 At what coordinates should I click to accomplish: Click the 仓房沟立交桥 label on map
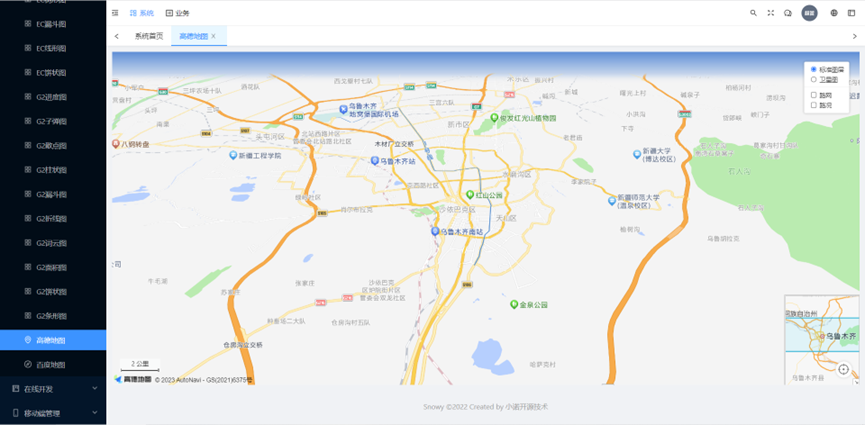click(243, 344)
